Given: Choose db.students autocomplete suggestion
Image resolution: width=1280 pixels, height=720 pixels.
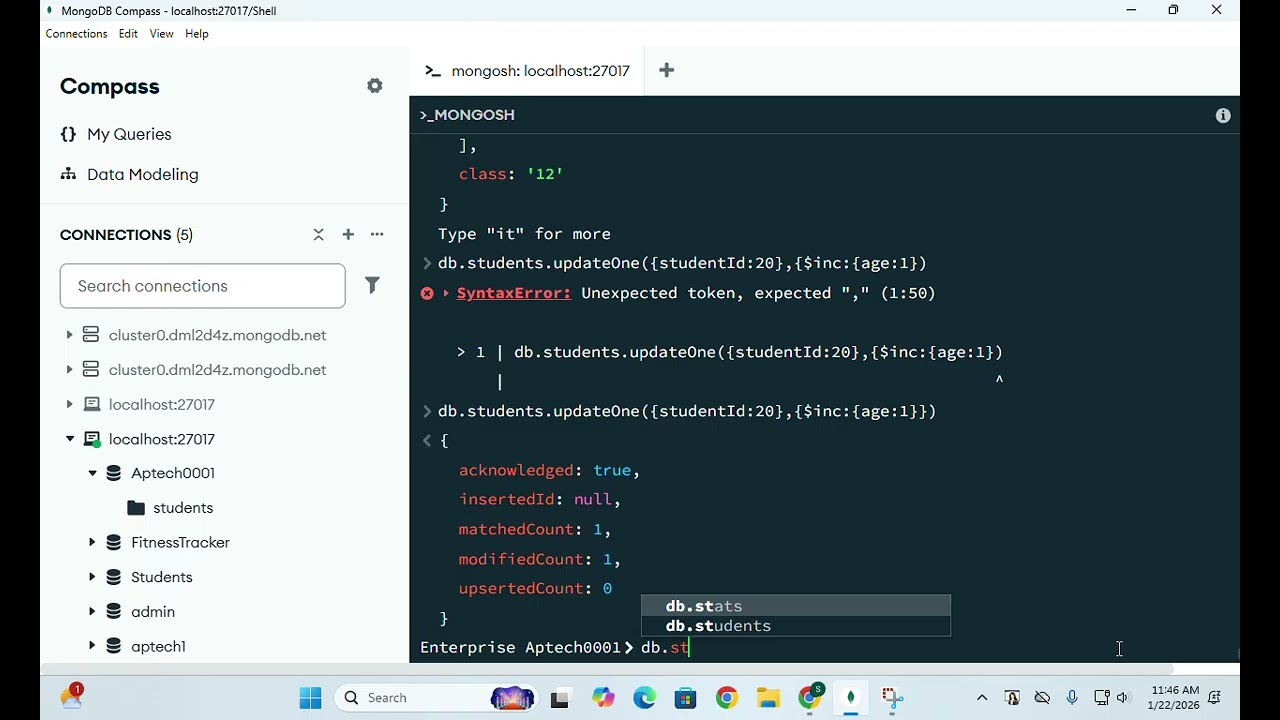Looking at the screenshot, I should [x=795, y=626].
